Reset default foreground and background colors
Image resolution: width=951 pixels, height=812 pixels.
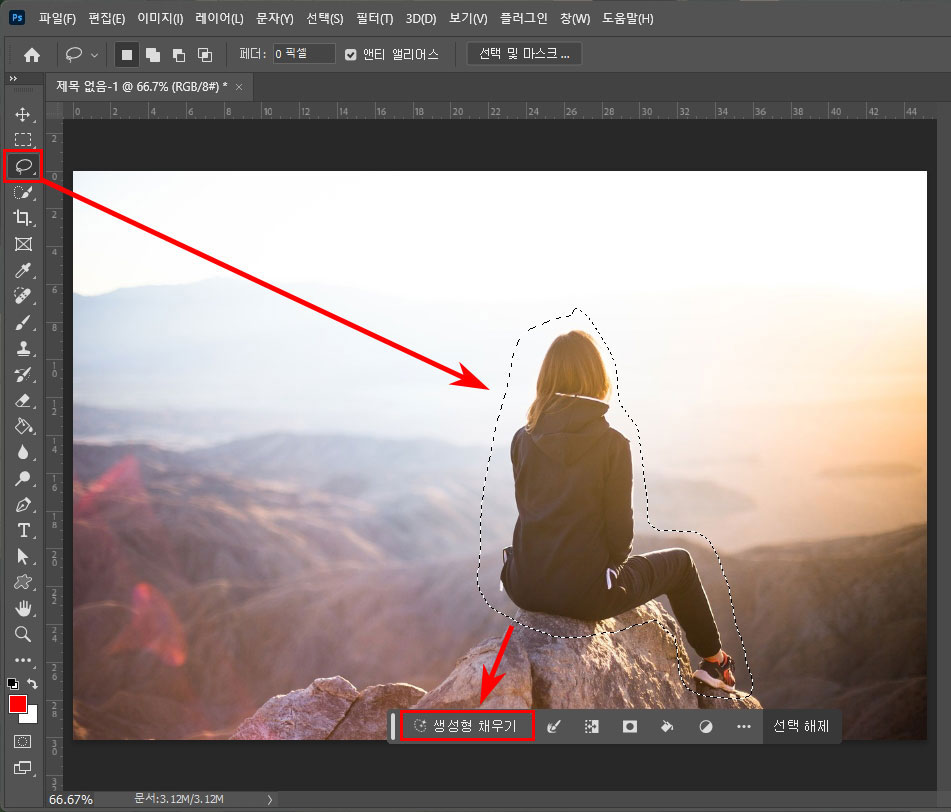[12, 683]
